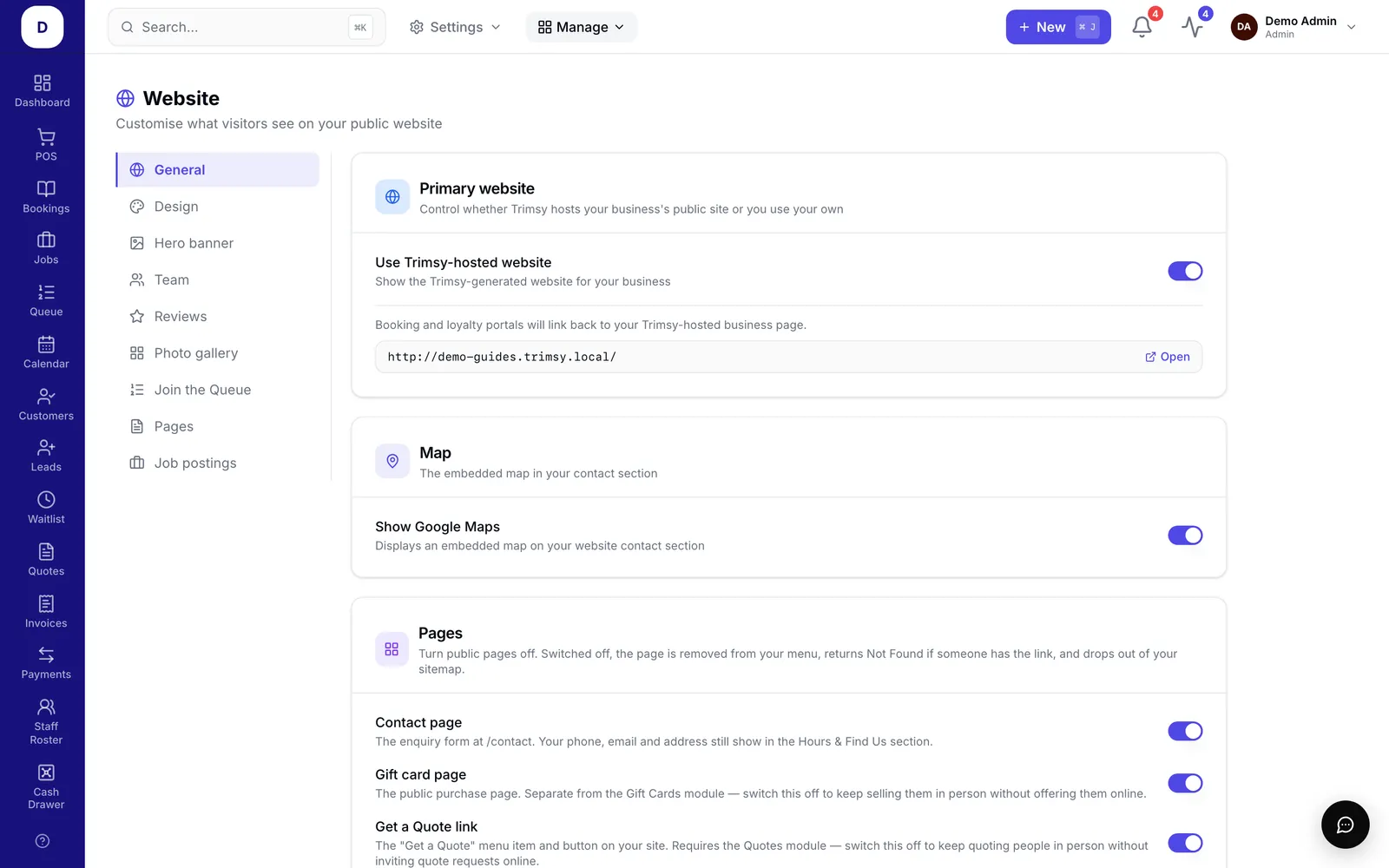
Task: Open Invoices in the sidebar
Action: [x=46, y=612]
